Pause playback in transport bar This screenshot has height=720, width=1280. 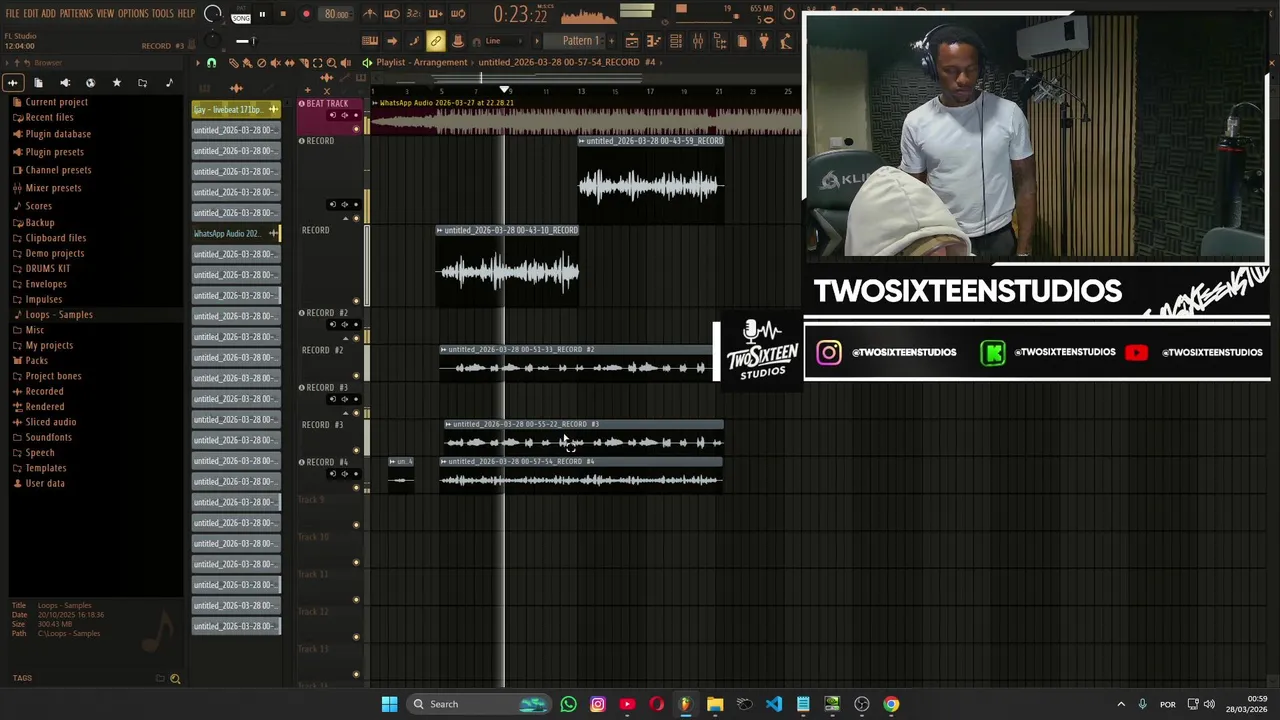coord(262,14)
